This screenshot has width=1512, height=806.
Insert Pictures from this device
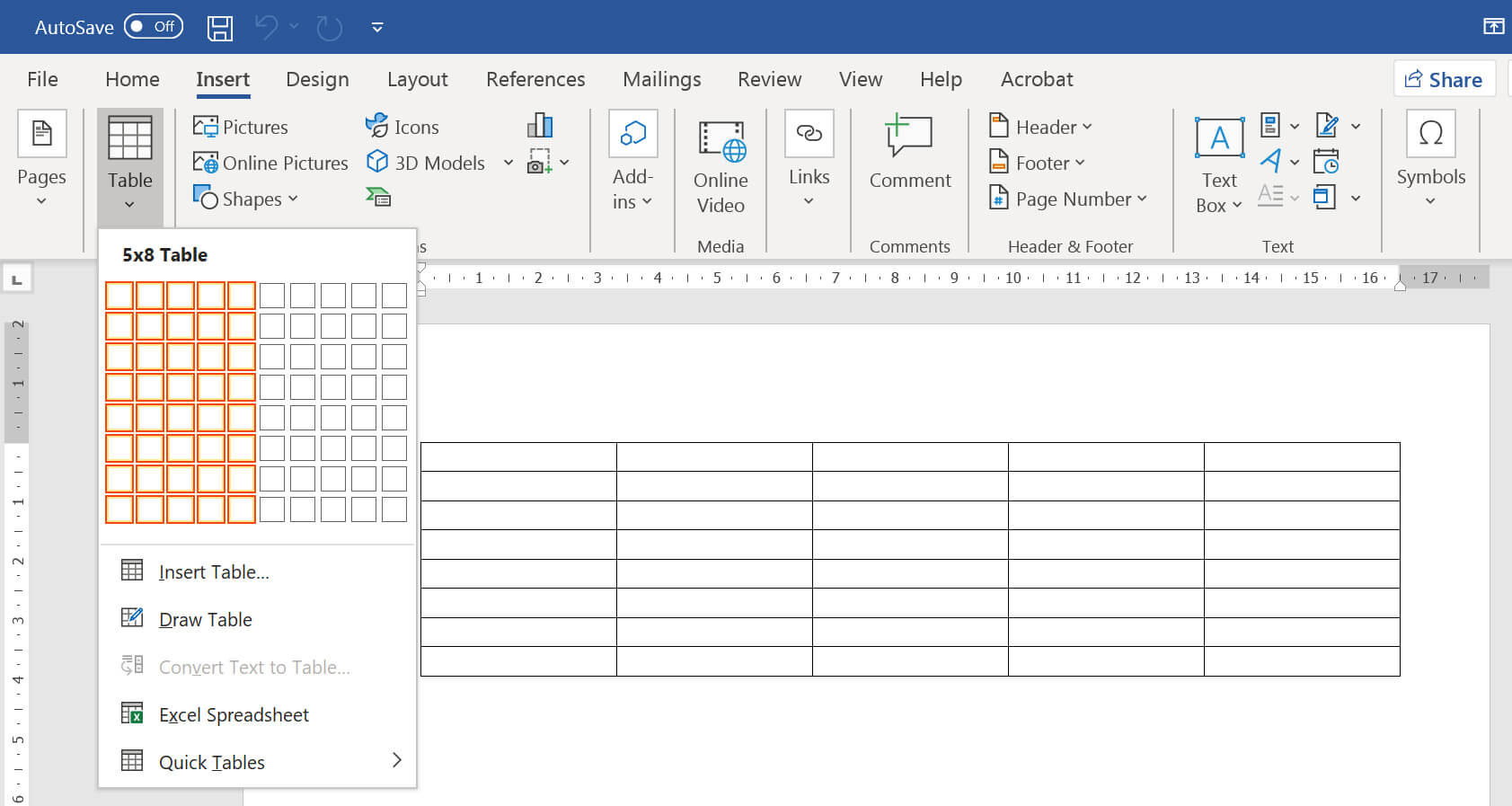(x=241, y=127)
